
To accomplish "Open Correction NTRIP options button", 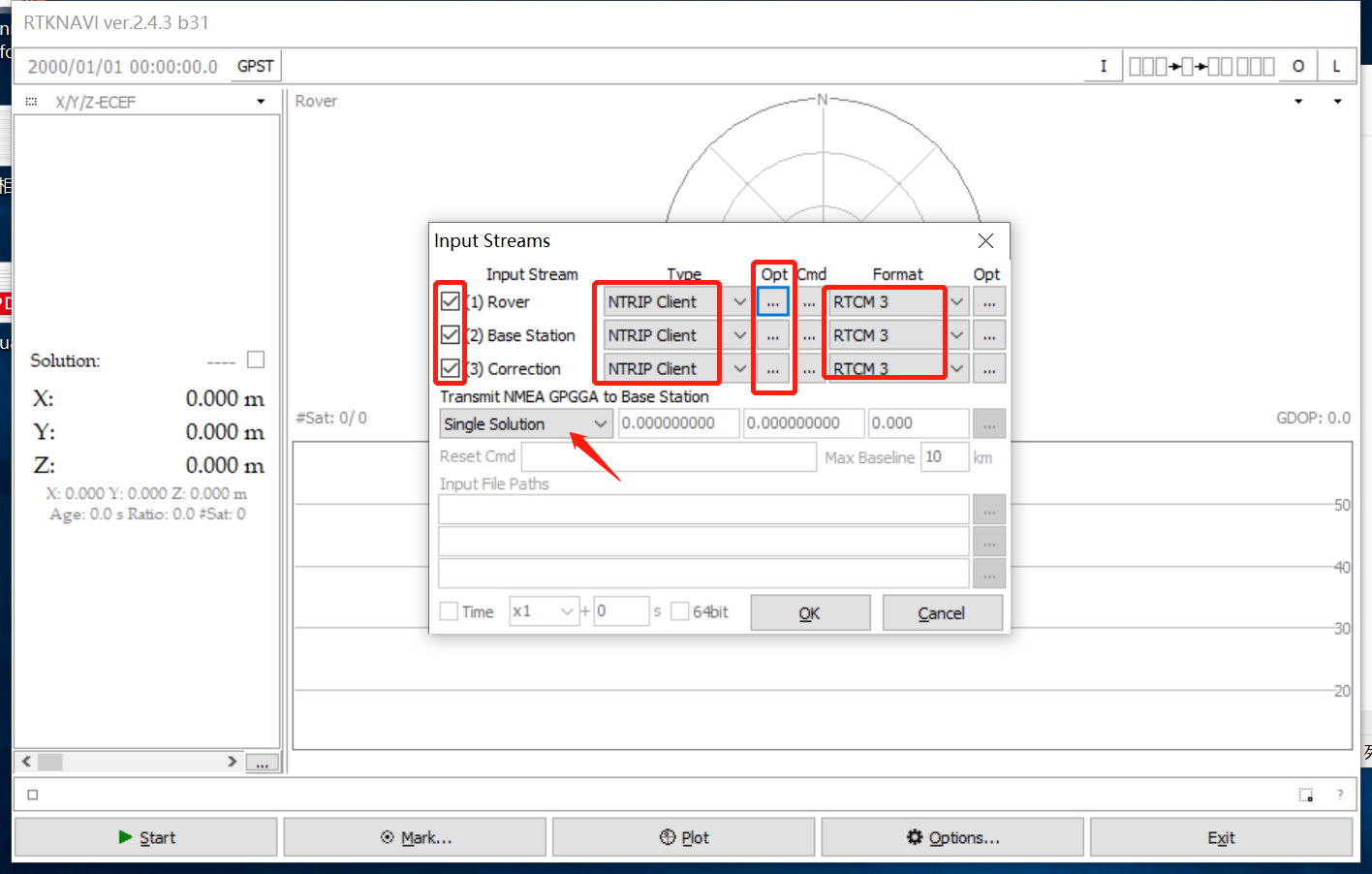I will (772, 368).
